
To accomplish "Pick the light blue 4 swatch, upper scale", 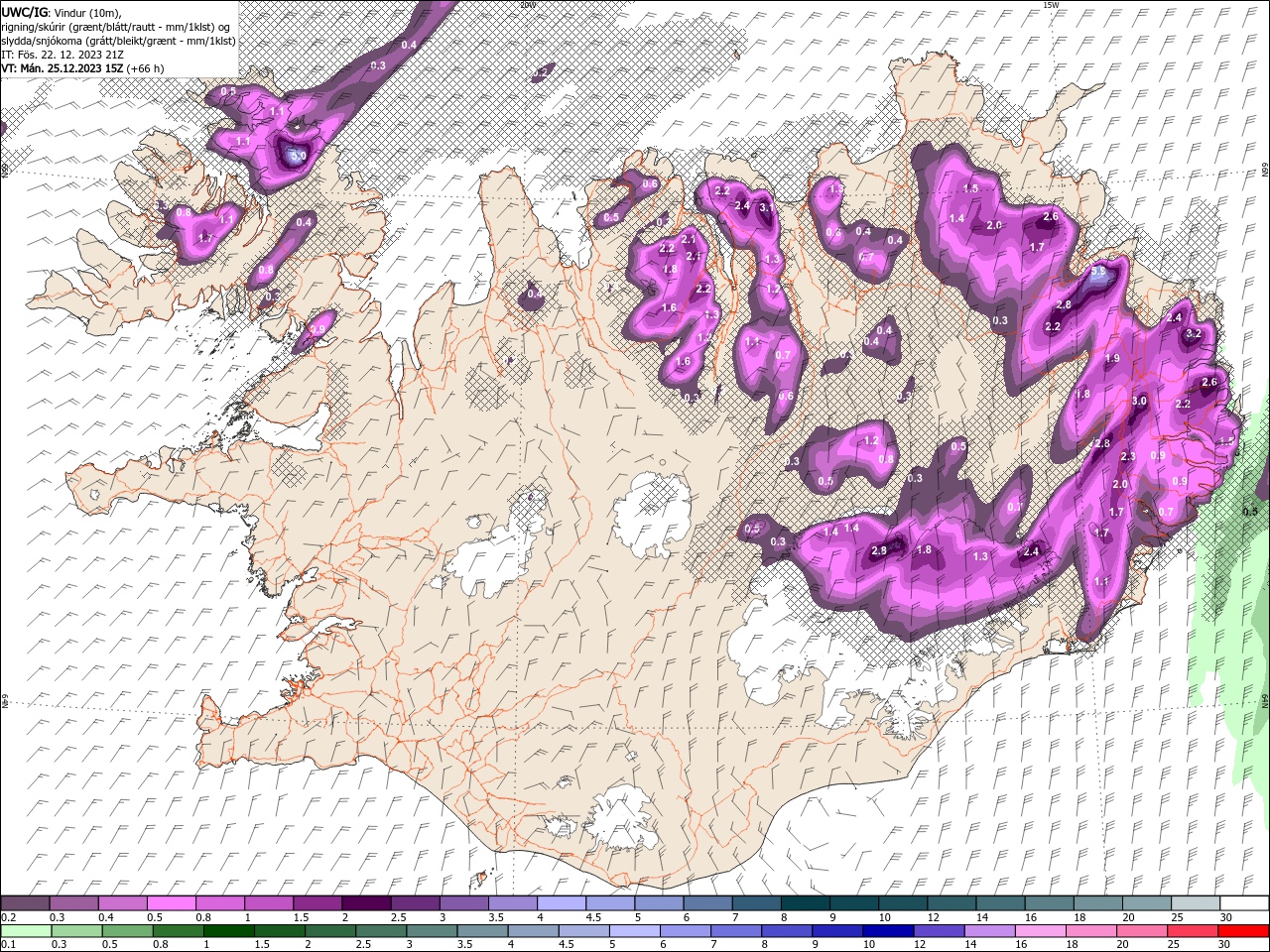I will (562, 903).
